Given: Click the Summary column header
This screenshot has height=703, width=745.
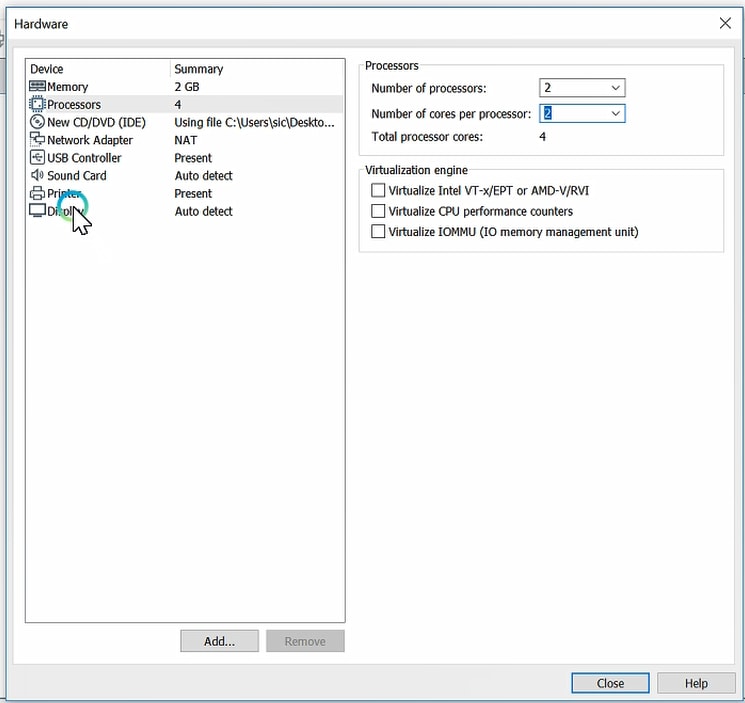Looking at the screenshot, I should (x=198, y=69).
